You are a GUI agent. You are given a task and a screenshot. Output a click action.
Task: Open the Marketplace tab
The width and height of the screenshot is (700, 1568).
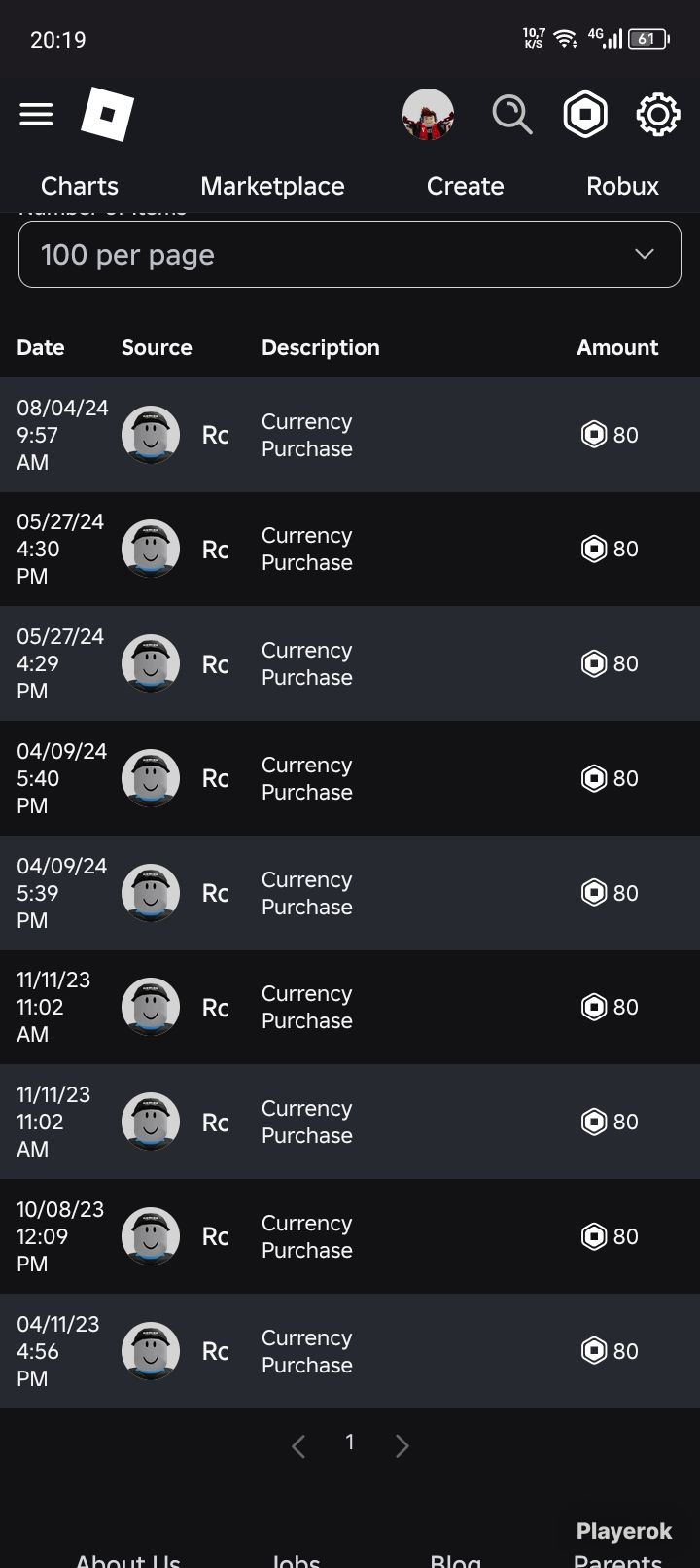pyautogui.click(x=272, y=186)
